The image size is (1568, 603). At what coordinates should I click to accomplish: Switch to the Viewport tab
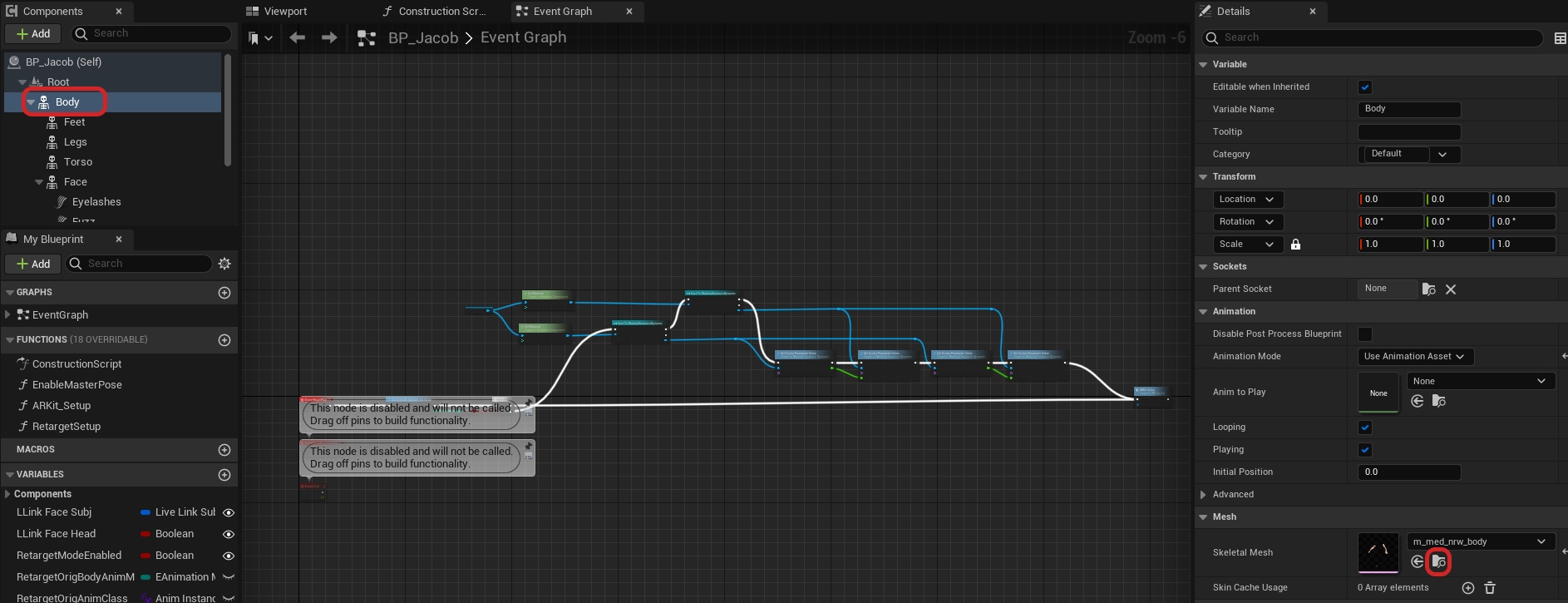pos(285,12)
